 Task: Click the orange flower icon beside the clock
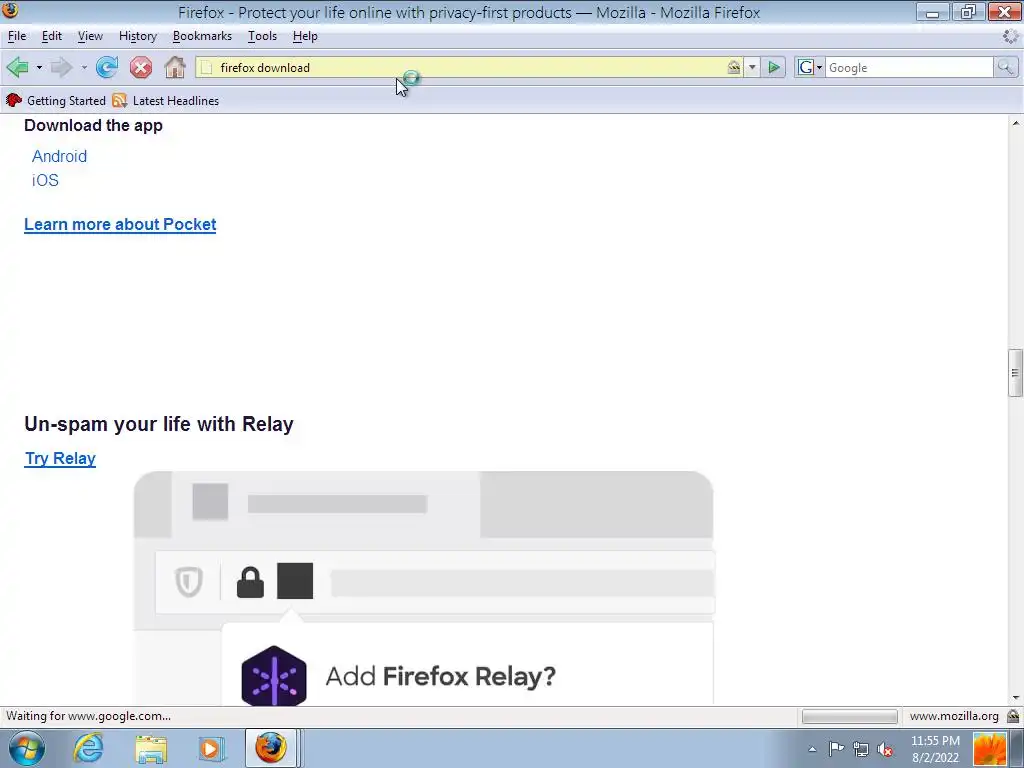click(989, 749)
